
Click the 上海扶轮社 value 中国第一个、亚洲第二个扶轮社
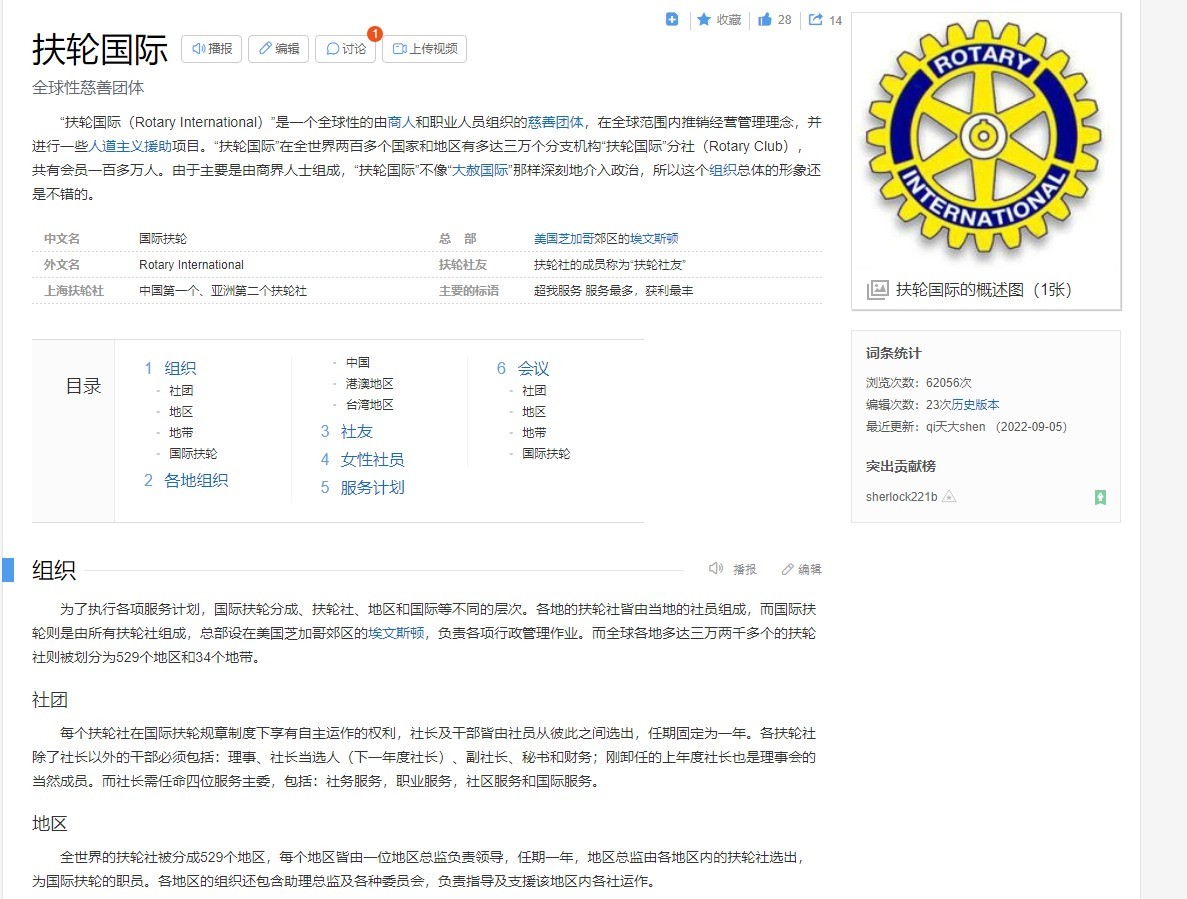pyautogui.click(x=223, y=291)
